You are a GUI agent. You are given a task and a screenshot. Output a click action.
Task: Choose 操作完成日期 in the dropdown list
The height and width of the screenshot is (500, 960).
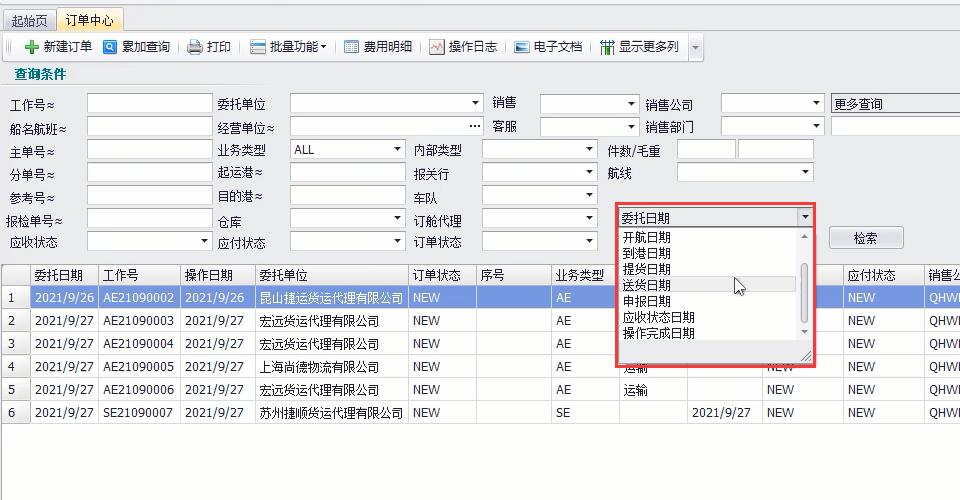(x=658, y=333)
